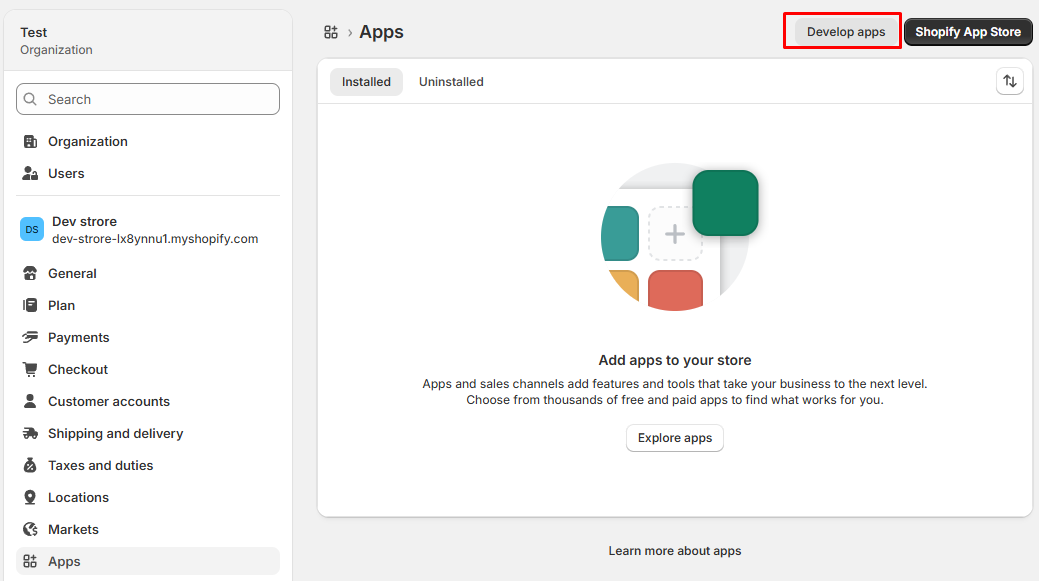Click the Dev strore store name
This screenshot has width=1039, height=581.
pyautogui.click(x=84, y=222)
